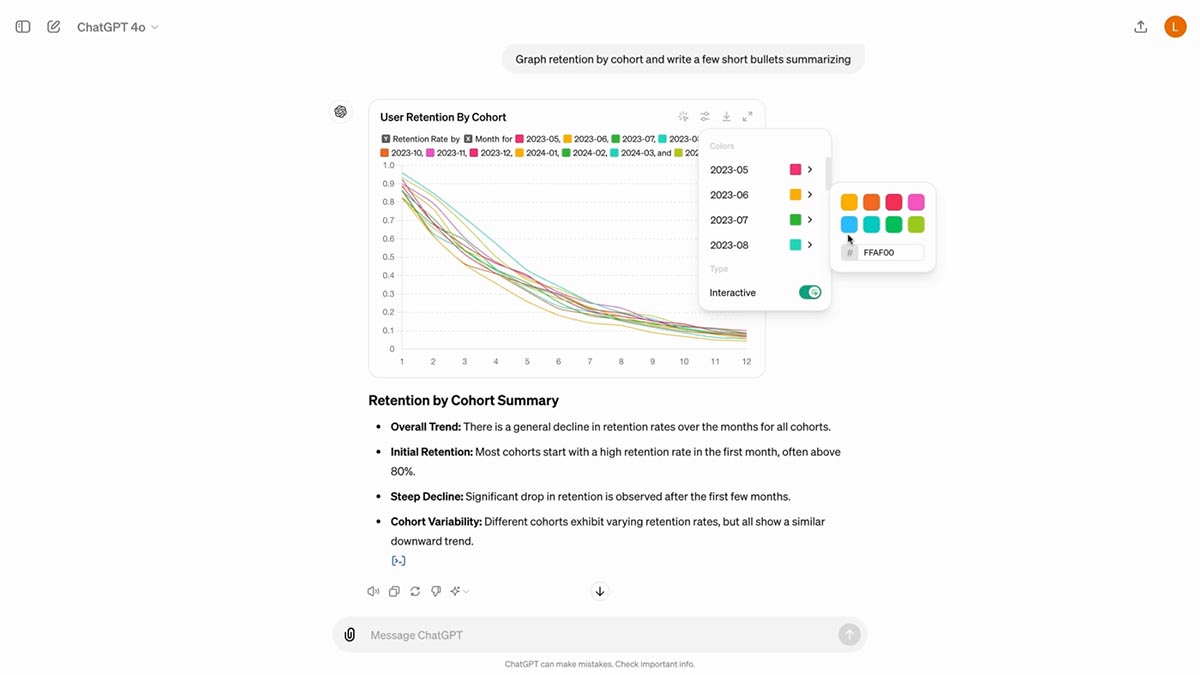Start a new chat with the compose icon
The image size is (1200, 675).
click(x=54, y=27)
